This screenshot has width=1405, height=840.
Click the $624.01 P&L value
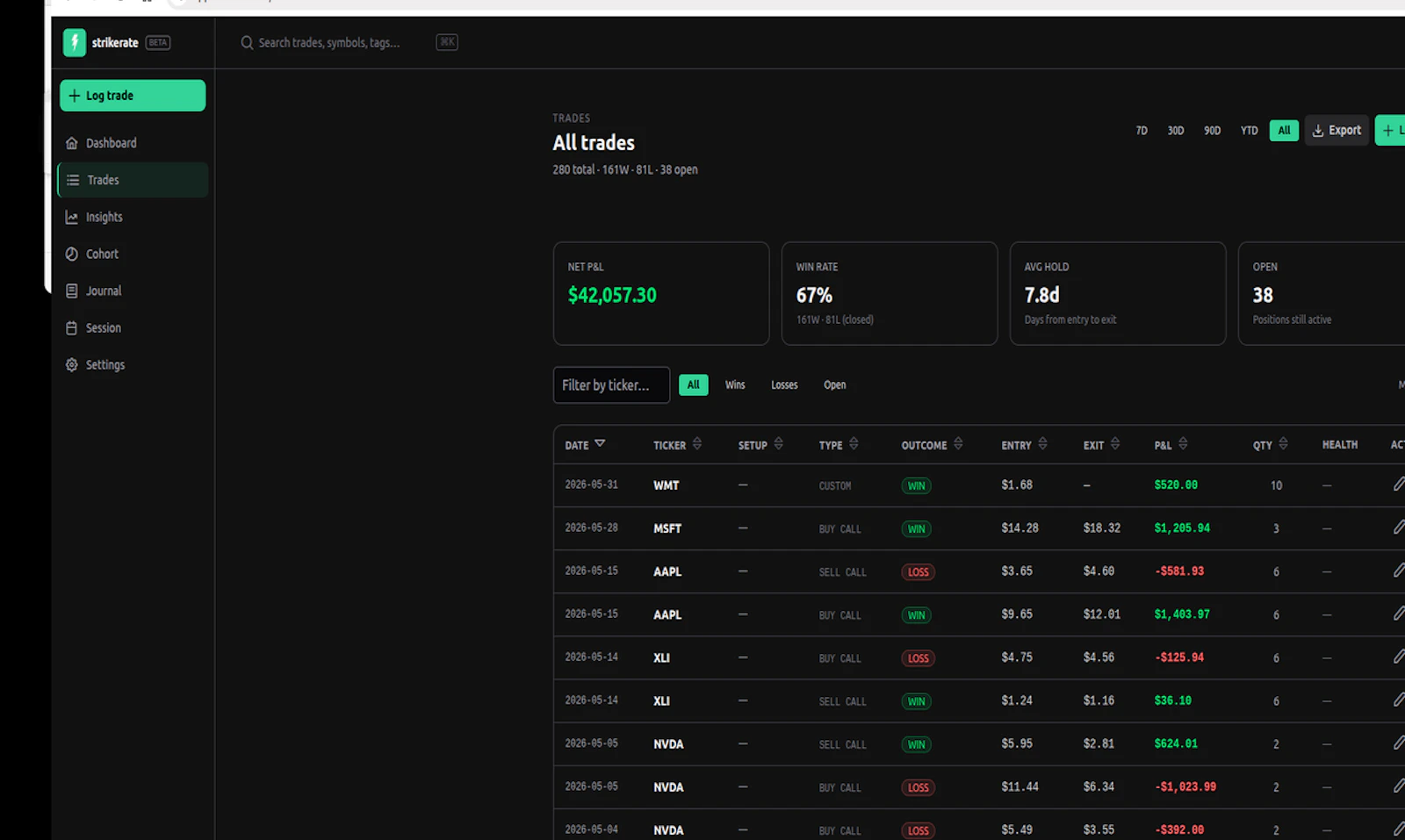tap(1176, 743)
